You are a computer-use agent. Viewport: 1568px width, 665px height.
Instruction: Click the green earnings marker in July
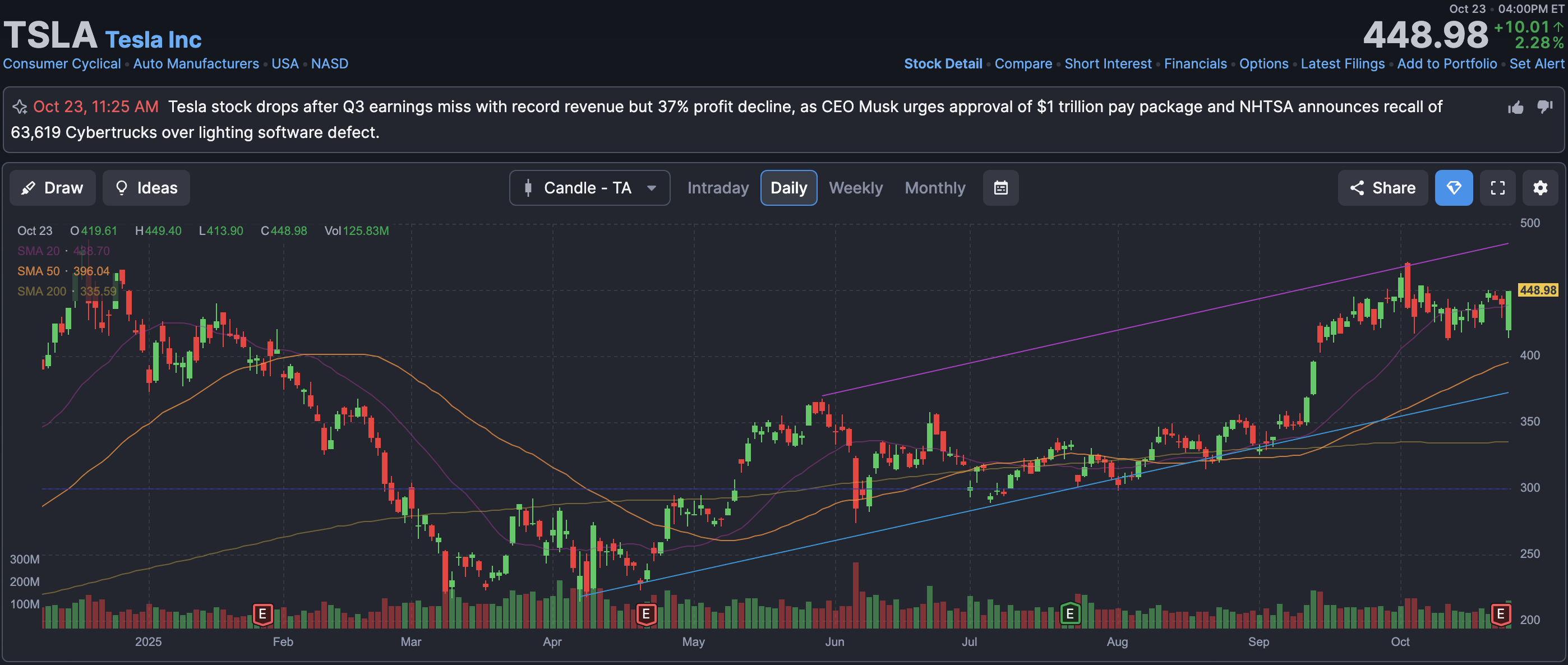[1069, 614]
